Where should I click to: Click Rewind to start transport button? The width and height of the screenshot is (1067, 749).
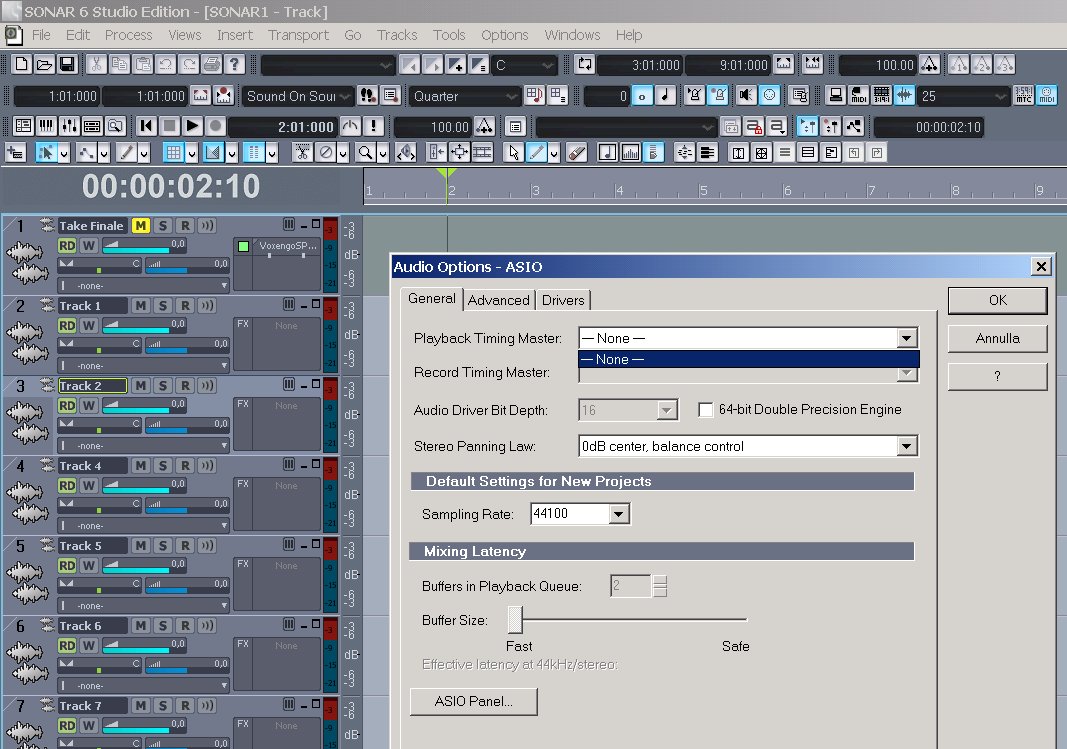pyautogui.click(x=146, y=126)
